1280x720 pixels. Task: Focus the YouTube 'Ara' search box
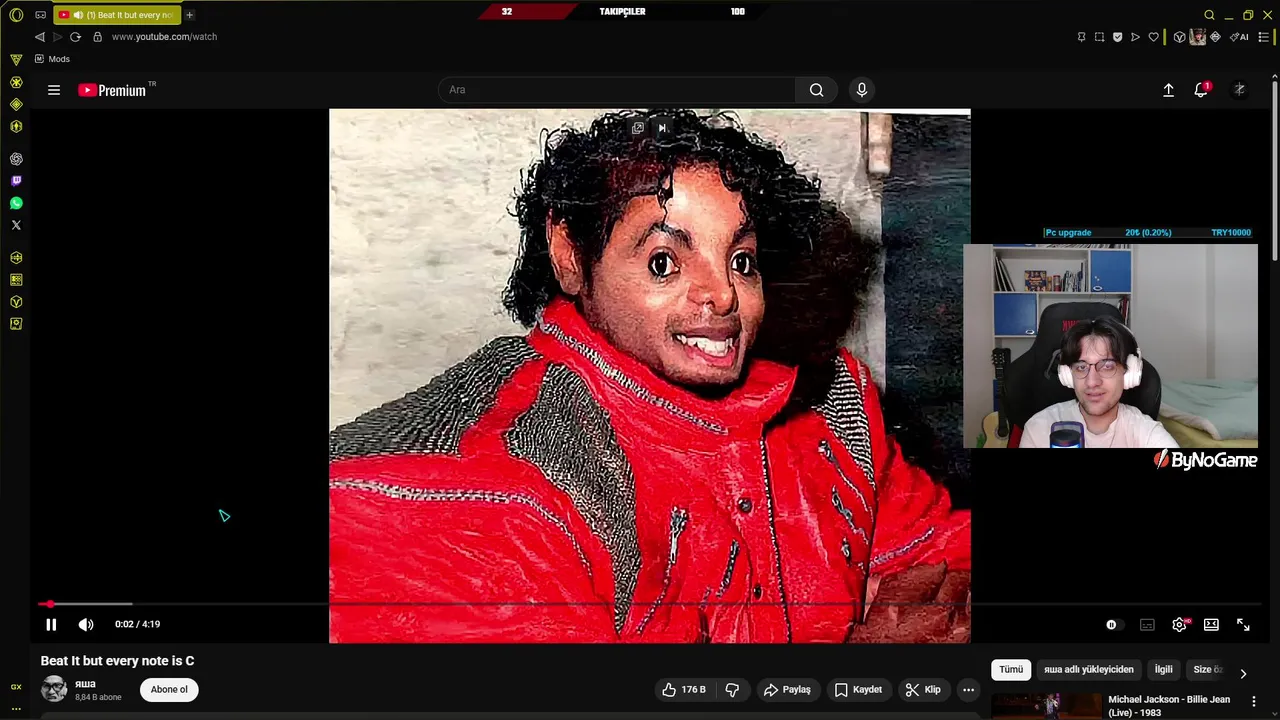point(617,90)
